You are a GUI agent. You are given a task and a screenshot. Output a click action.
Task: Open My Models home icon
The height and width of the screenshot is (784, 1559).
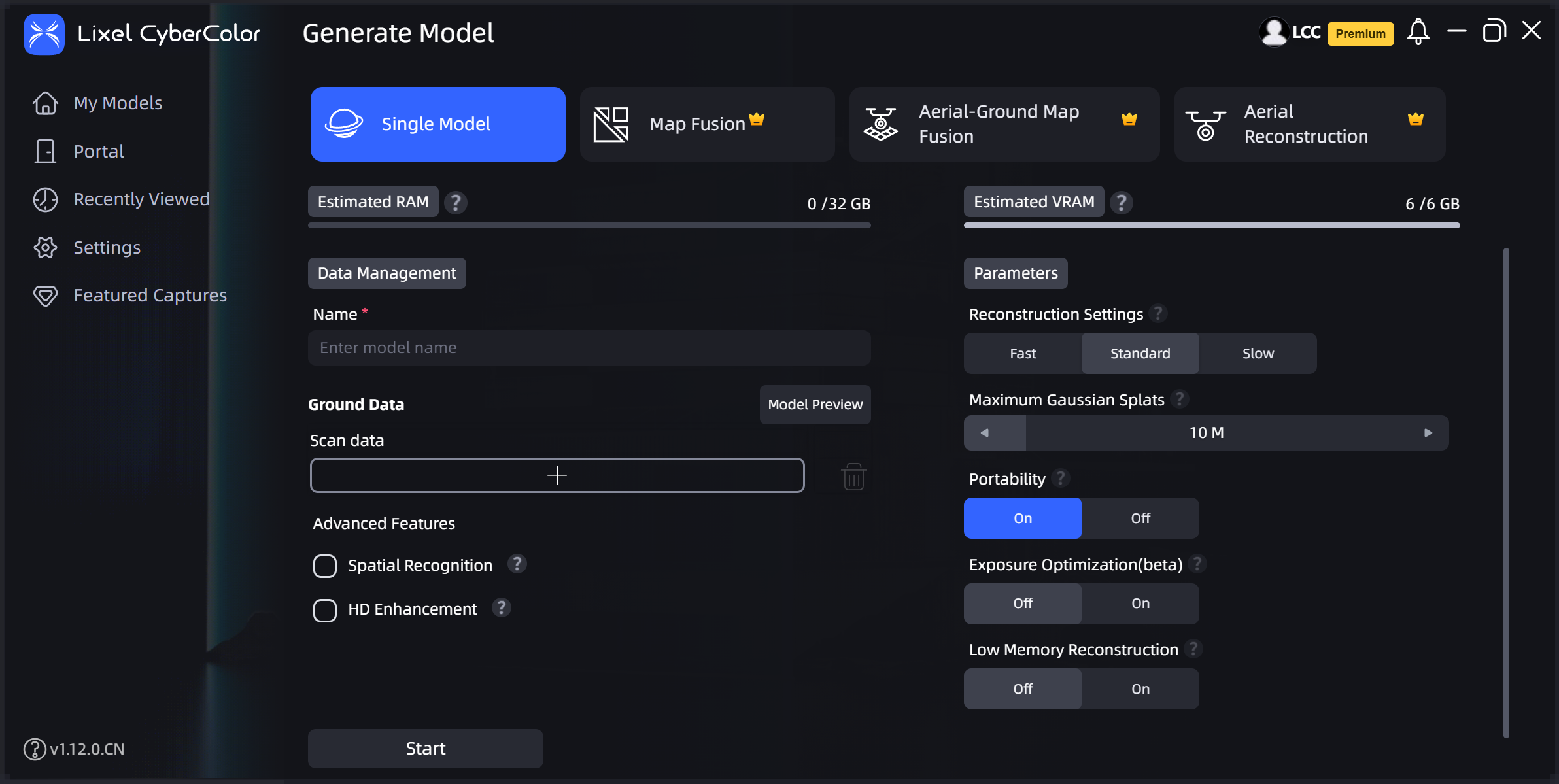pos(45,103)
